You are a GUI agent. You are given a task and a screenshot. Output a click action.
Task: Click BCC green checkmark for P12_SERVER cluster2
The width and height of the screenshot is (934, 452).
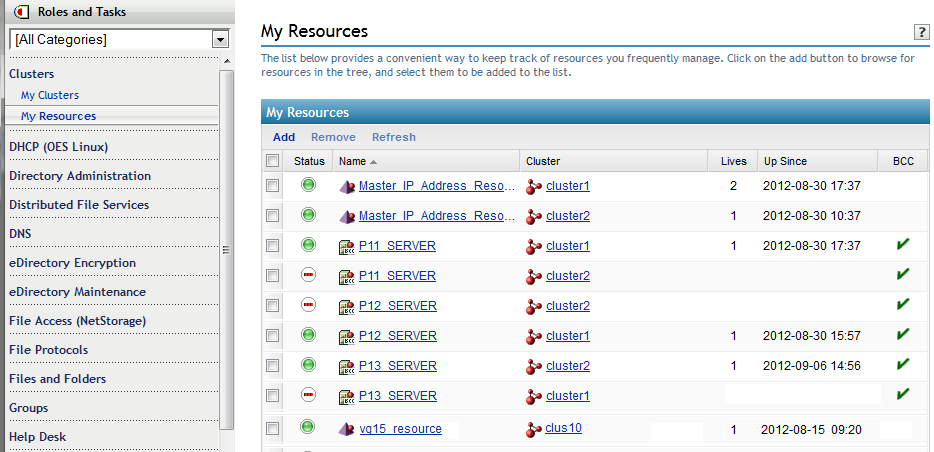(903, 304)
